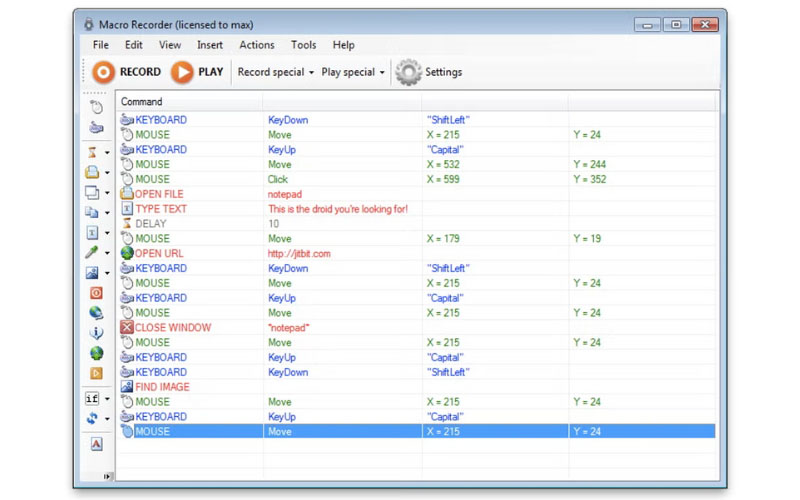
Task: Click the red letter A label icon
Action: coord(96,444)
